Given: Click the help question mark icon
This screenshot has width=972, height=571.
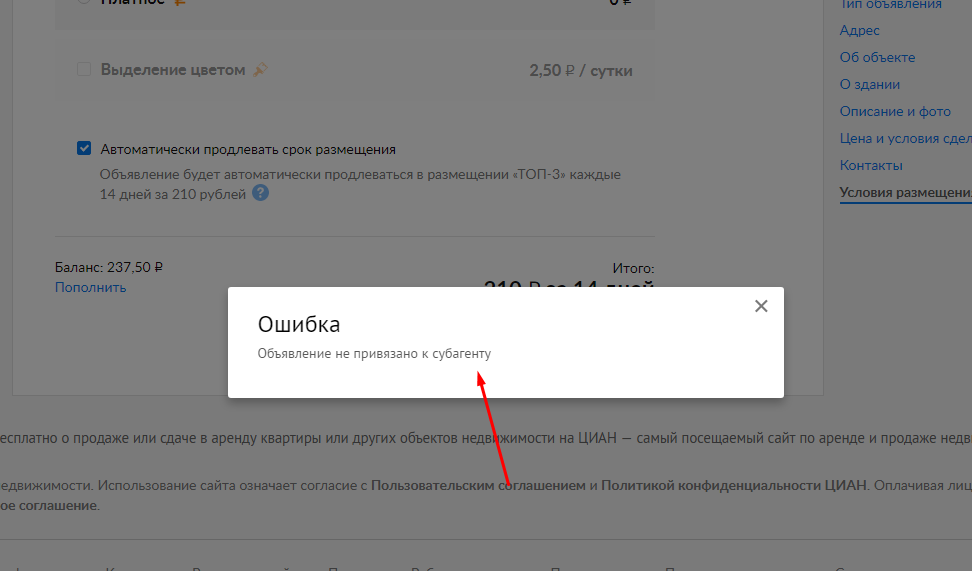Looking at the screenshot, I should pos(260,193).
